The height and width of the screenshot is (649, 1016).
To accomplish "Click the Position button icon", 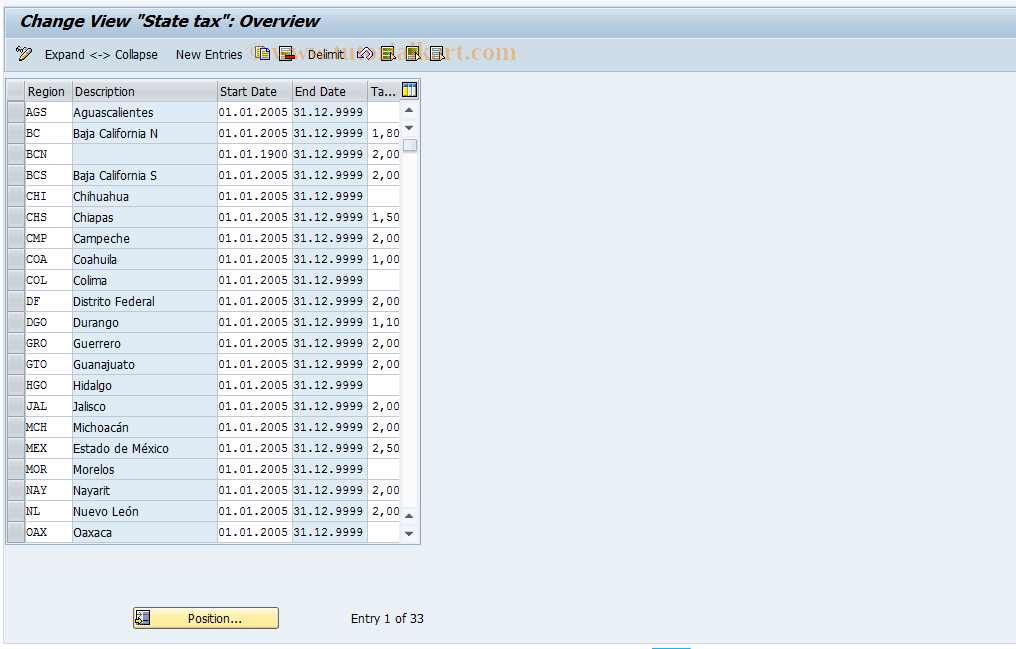I will click(143, 618).
